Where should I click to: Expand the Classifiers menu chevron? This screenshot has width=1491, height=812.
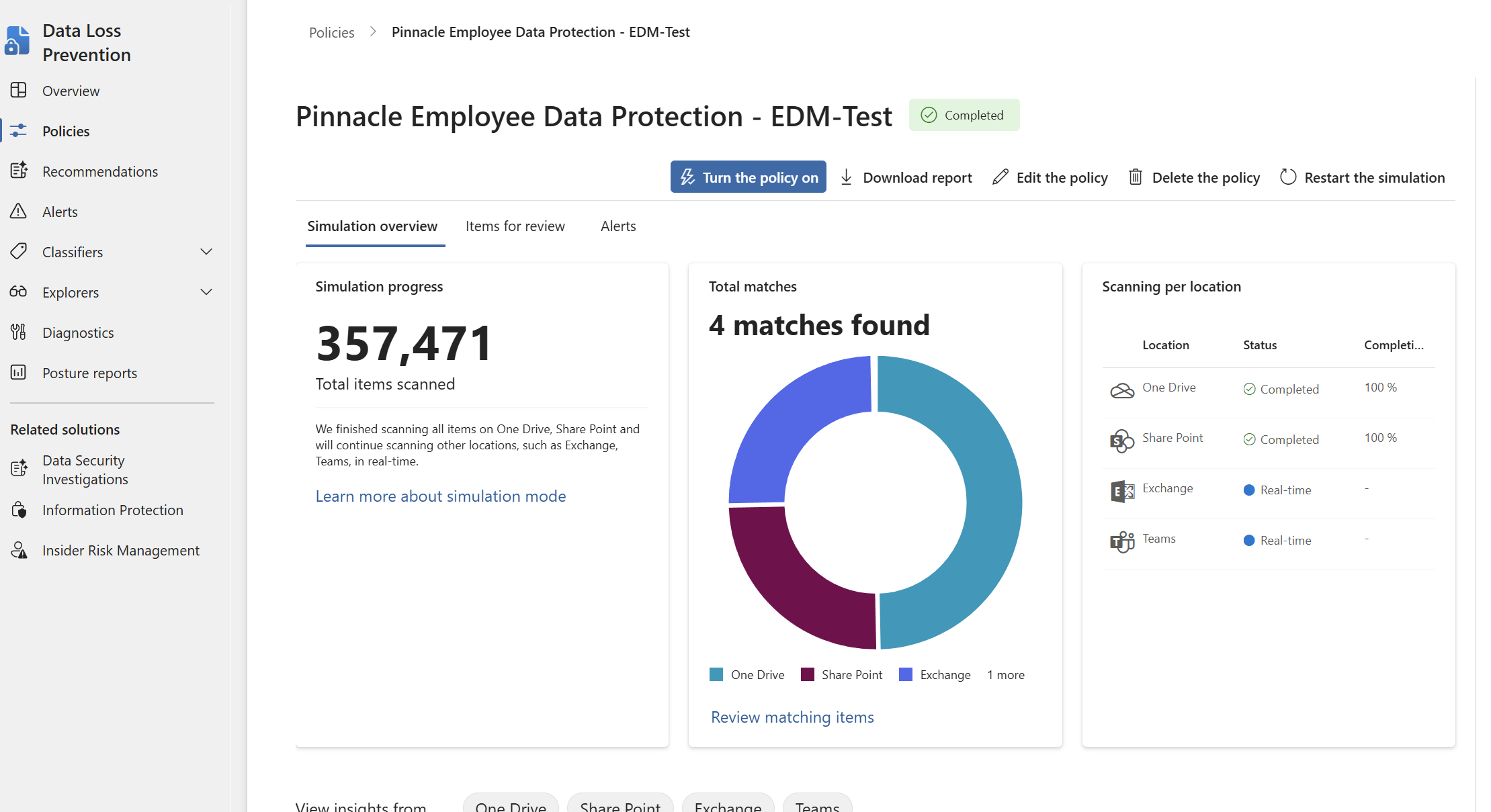(x=206, y=252)
